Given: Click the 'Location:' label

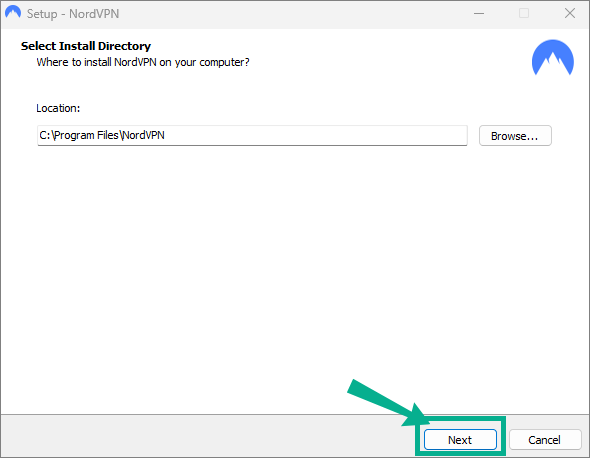Looking at the screenshot, I should pyautogui.click(x=58, y=108).
